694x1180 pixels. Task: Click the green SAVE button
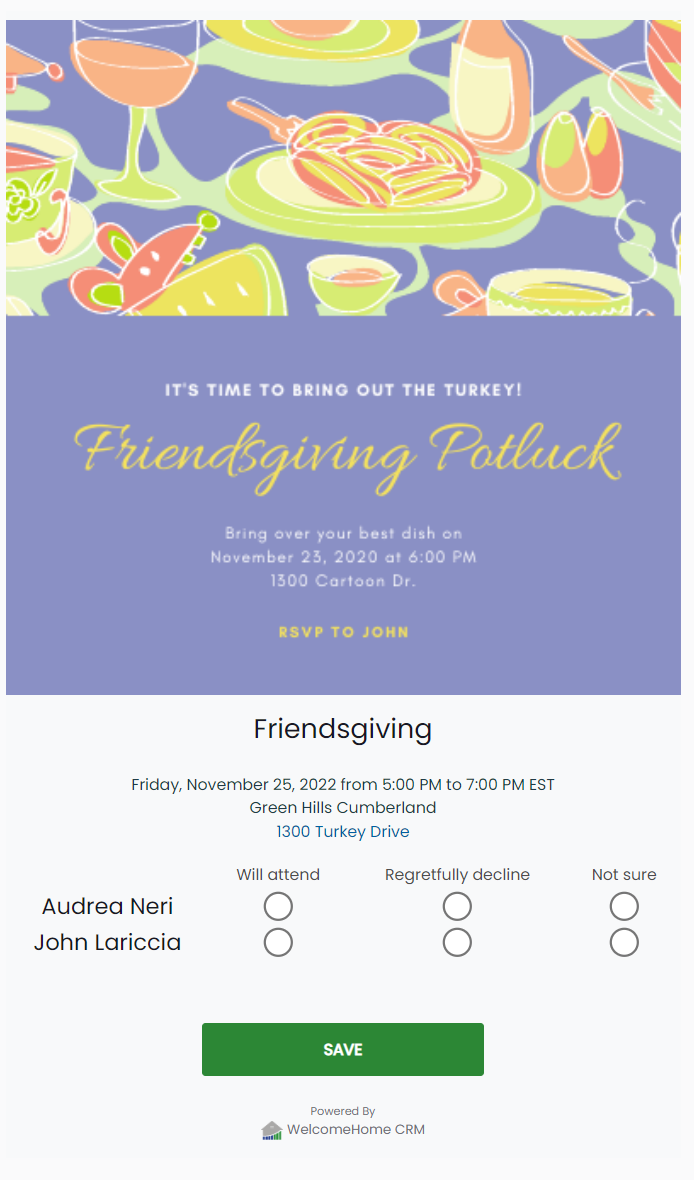[342, 1049]
